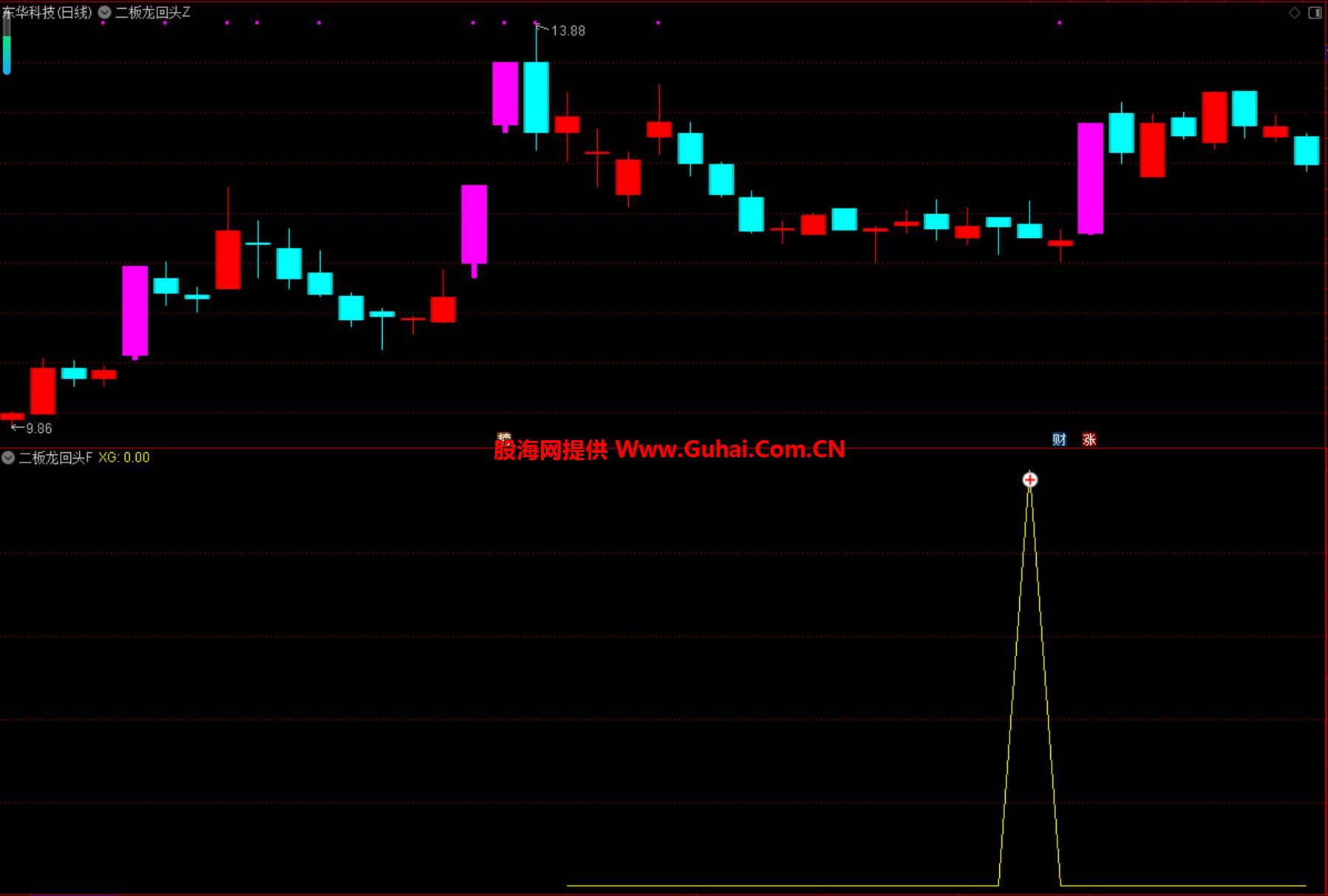The height and width of the screenshot is (896, 1328).
Task: Click the red plus signal marker
Action: coord(1029,480)
